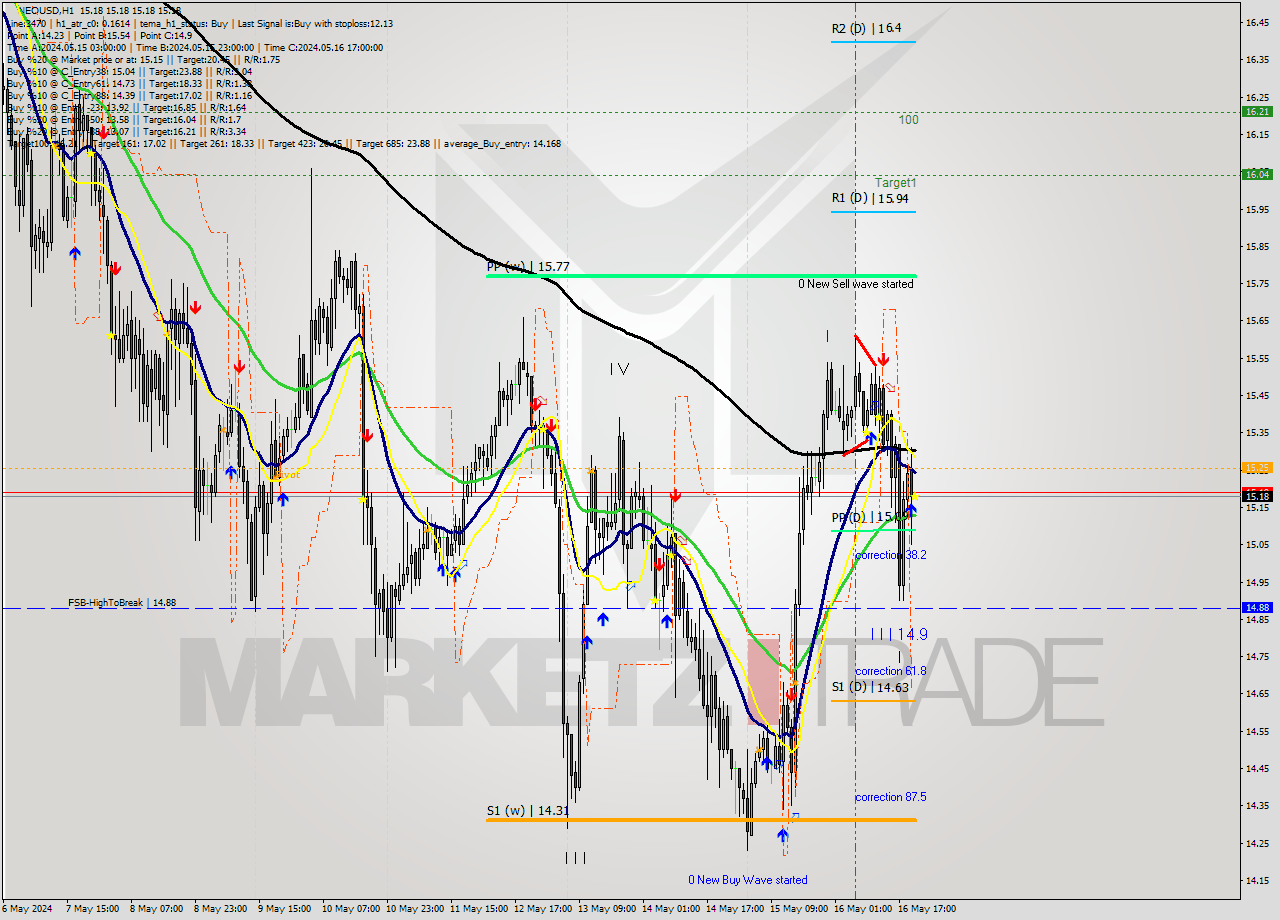
Task: Click 'Last Signal is:Buy with stoploss:12.13' text
Action: (314, 23)
